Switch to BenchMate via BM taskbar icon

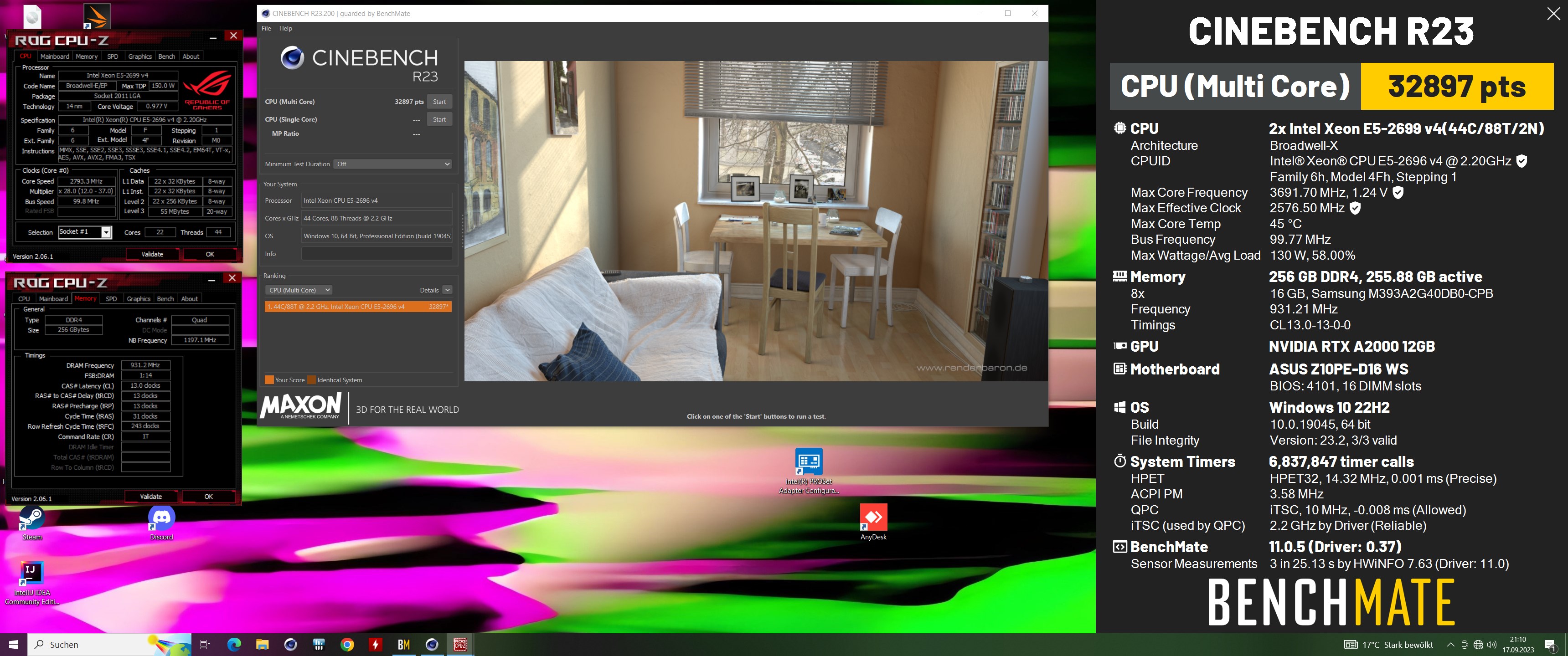(x=403, y=645)
